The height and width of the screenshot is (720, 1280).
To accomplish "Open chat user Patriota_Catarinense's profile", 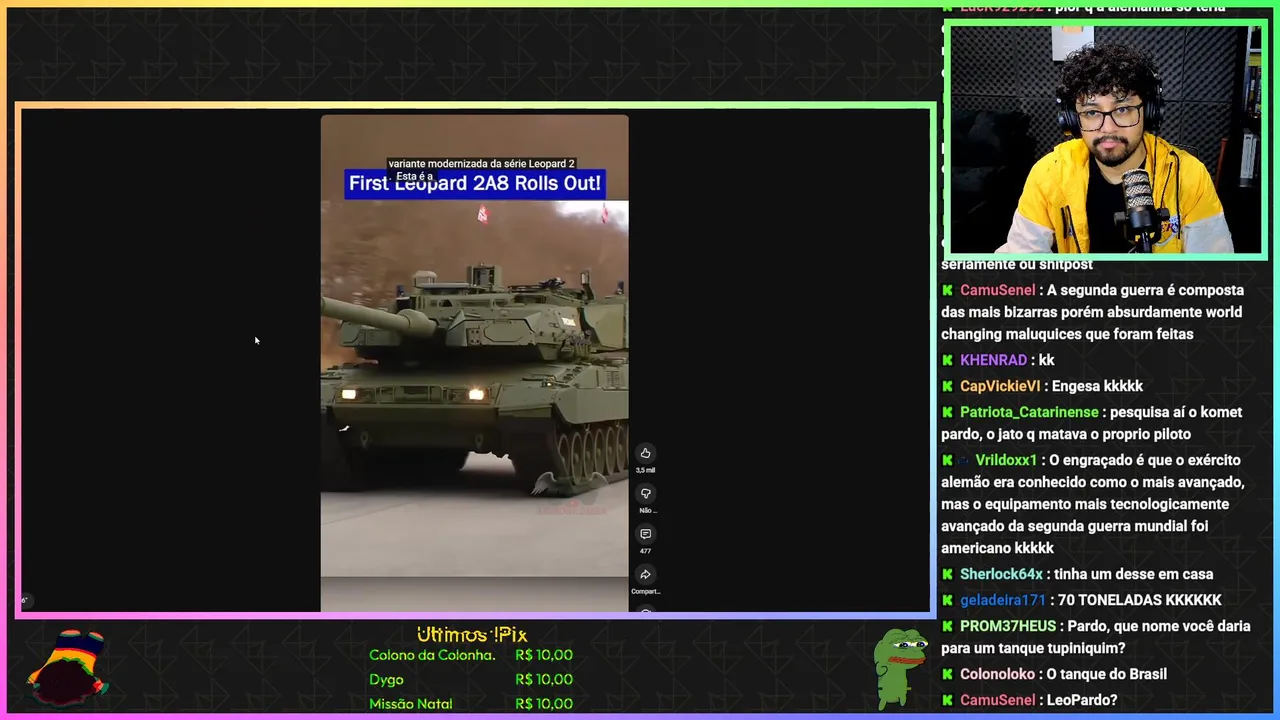I will point(1029,412).
